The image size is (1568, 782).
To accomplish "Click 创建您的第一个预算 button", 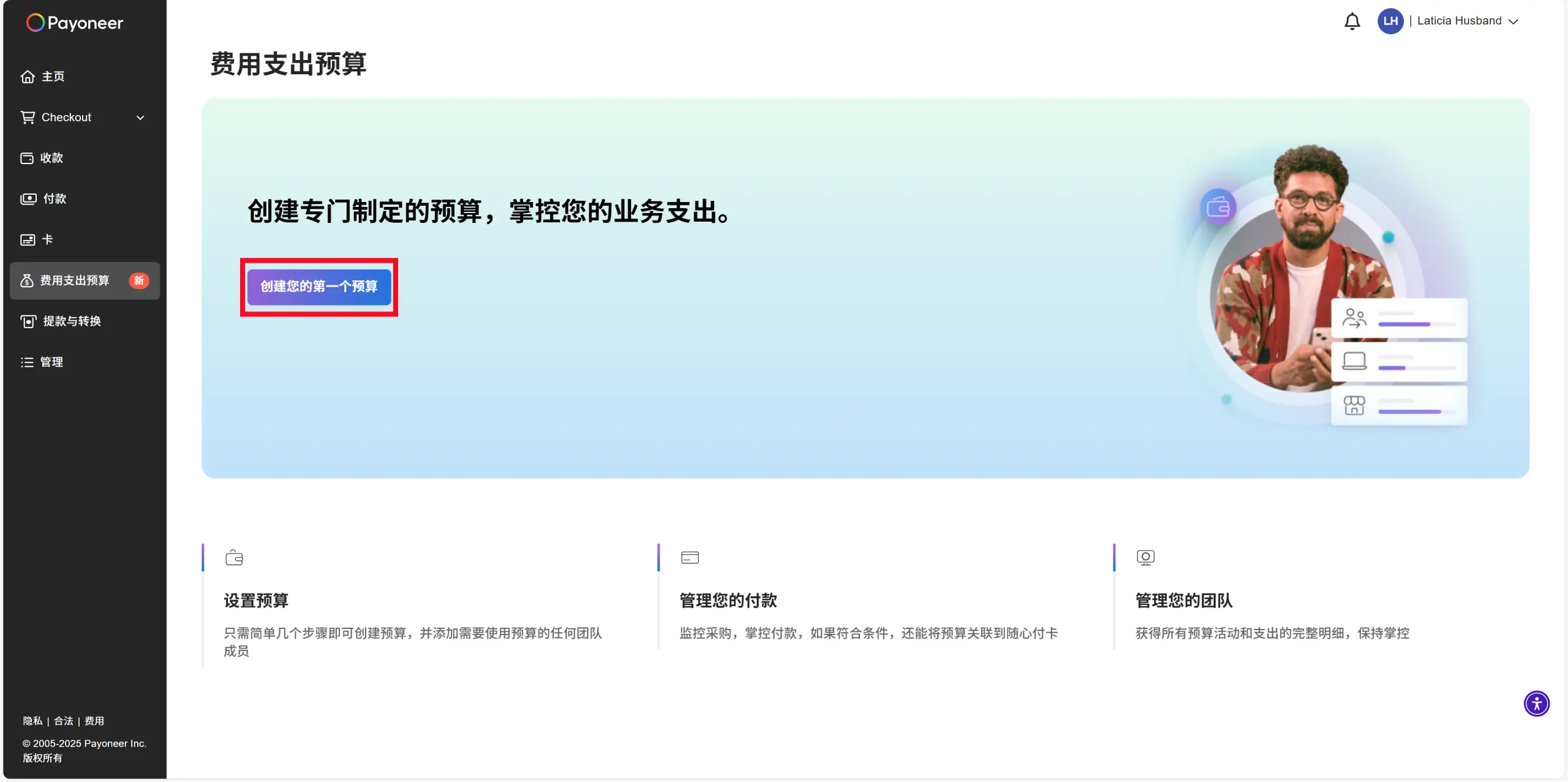I will click(x=319, y=287).
